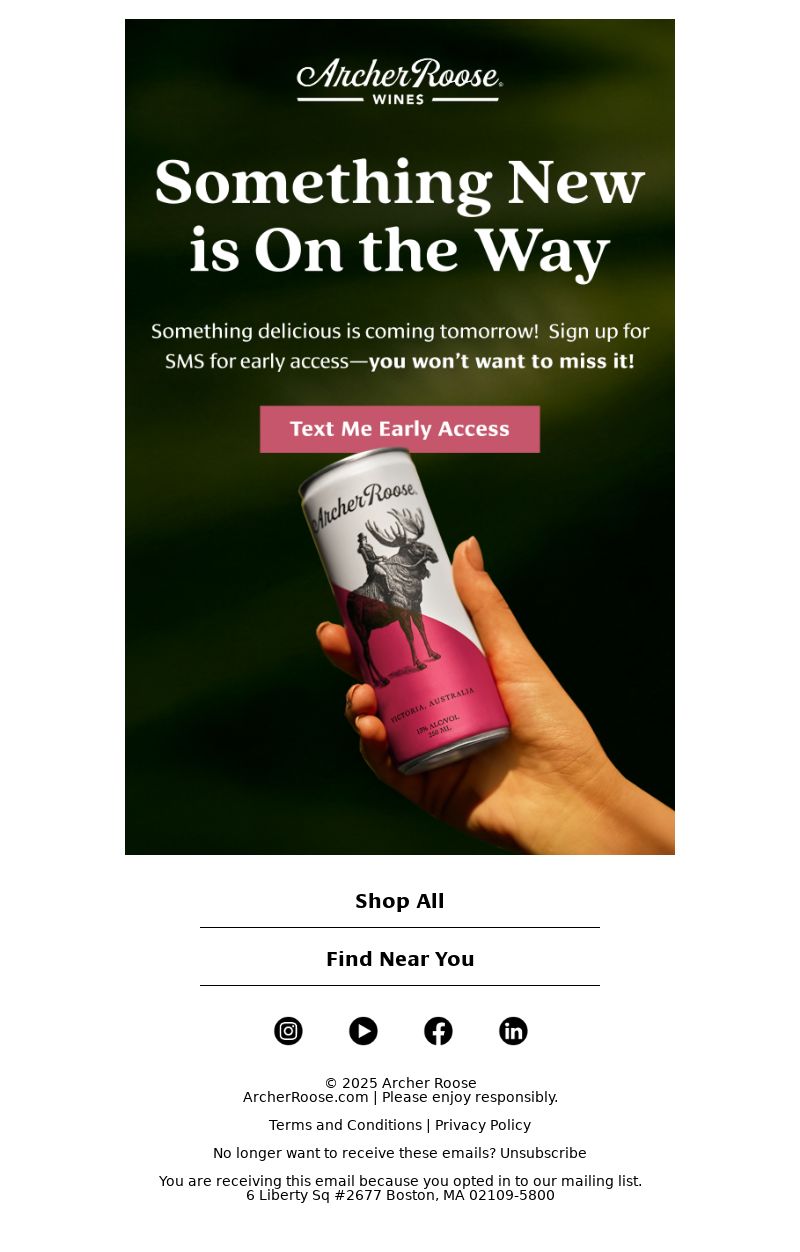
Task: Click the Something New is On the Way headline
Action: pos(400,216)
